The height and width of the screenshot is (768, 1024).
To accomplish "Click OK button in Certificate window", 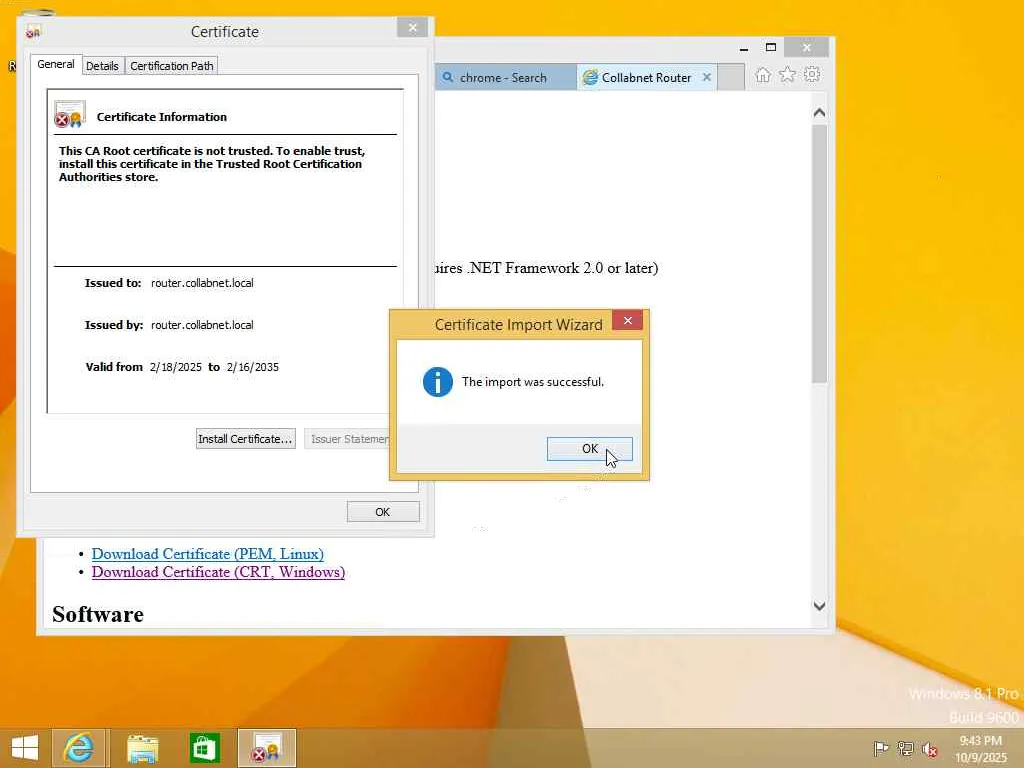I will coord(383,512).
